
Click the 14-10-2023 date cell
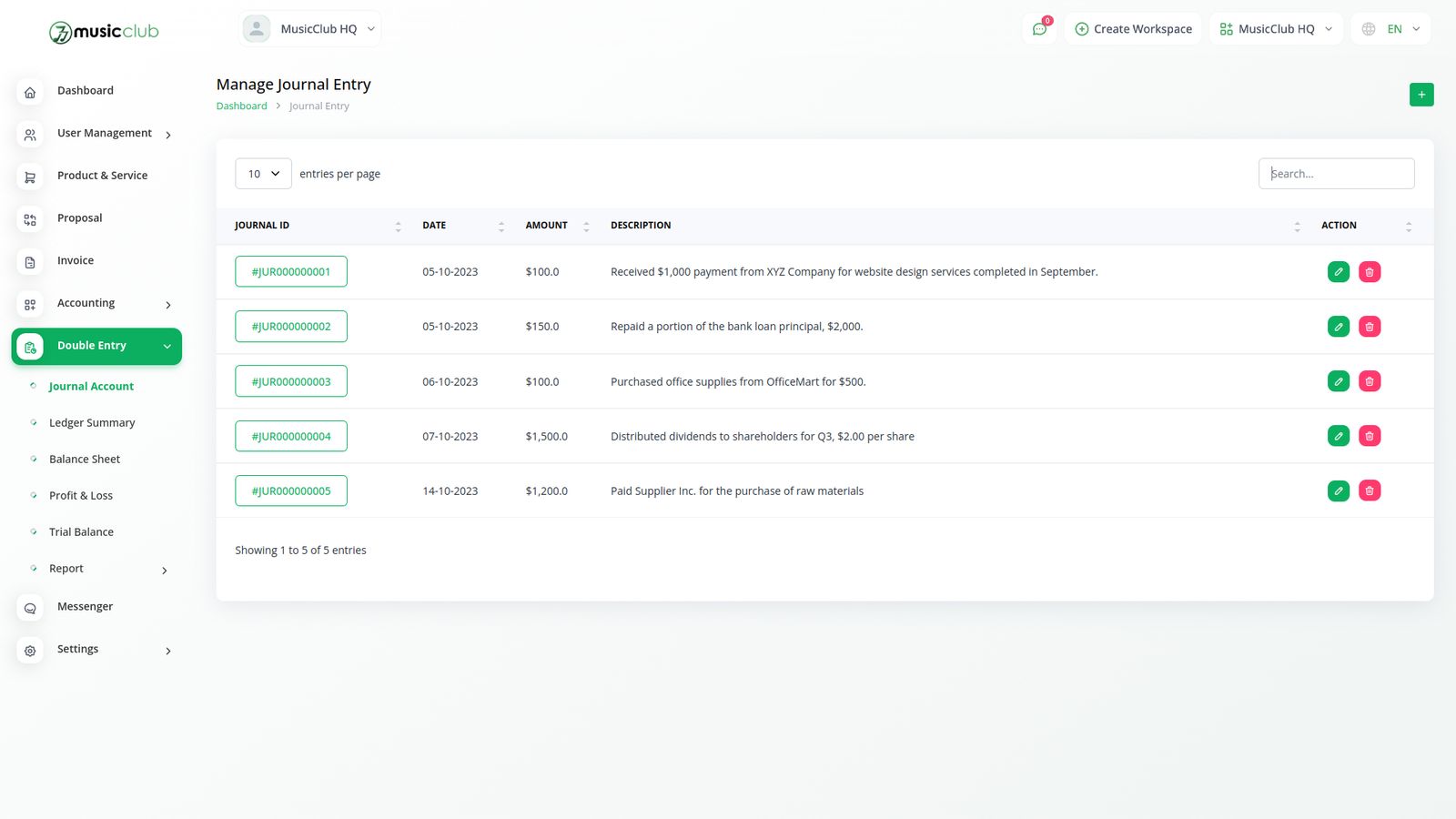[450, 490]
